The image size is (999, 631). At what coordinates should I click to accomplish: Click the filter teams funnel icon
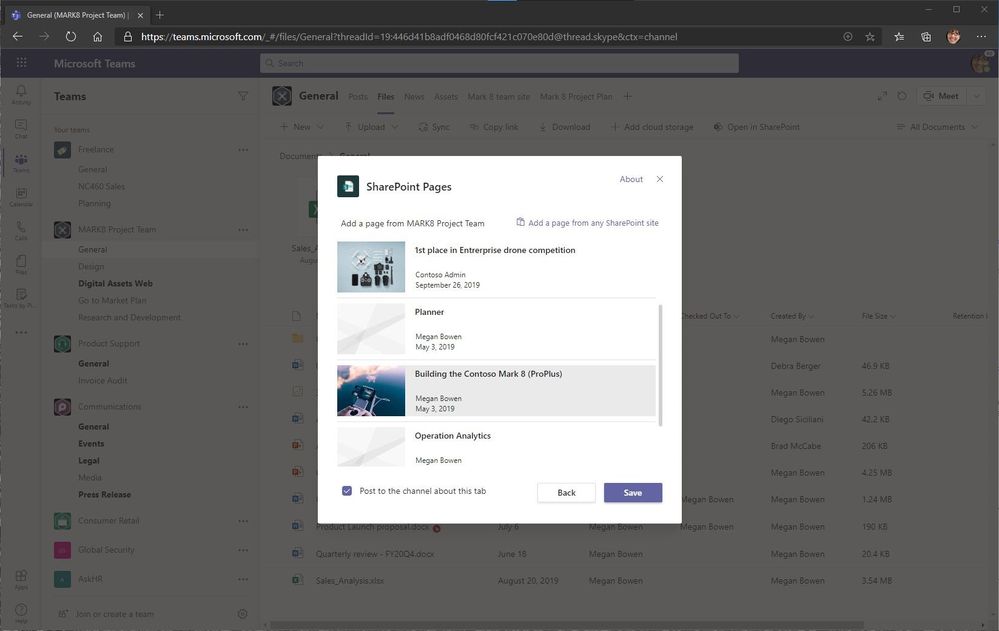pos(243,96)
